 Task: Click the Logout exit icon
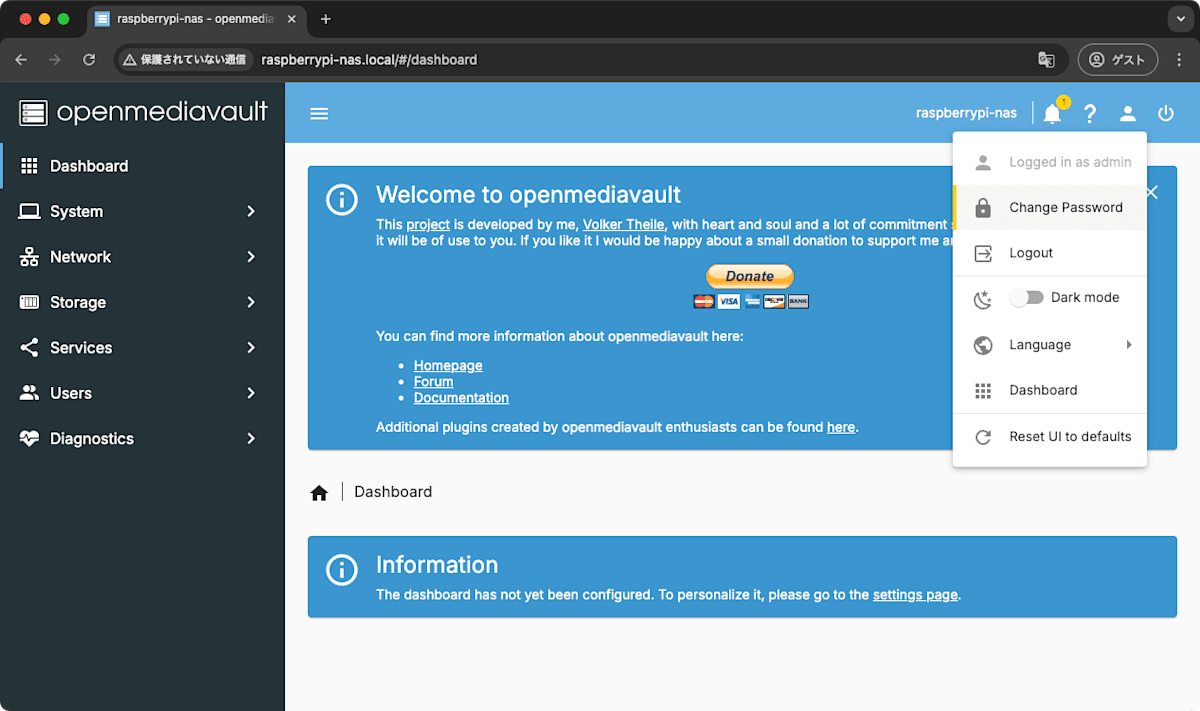pos(983,253)
